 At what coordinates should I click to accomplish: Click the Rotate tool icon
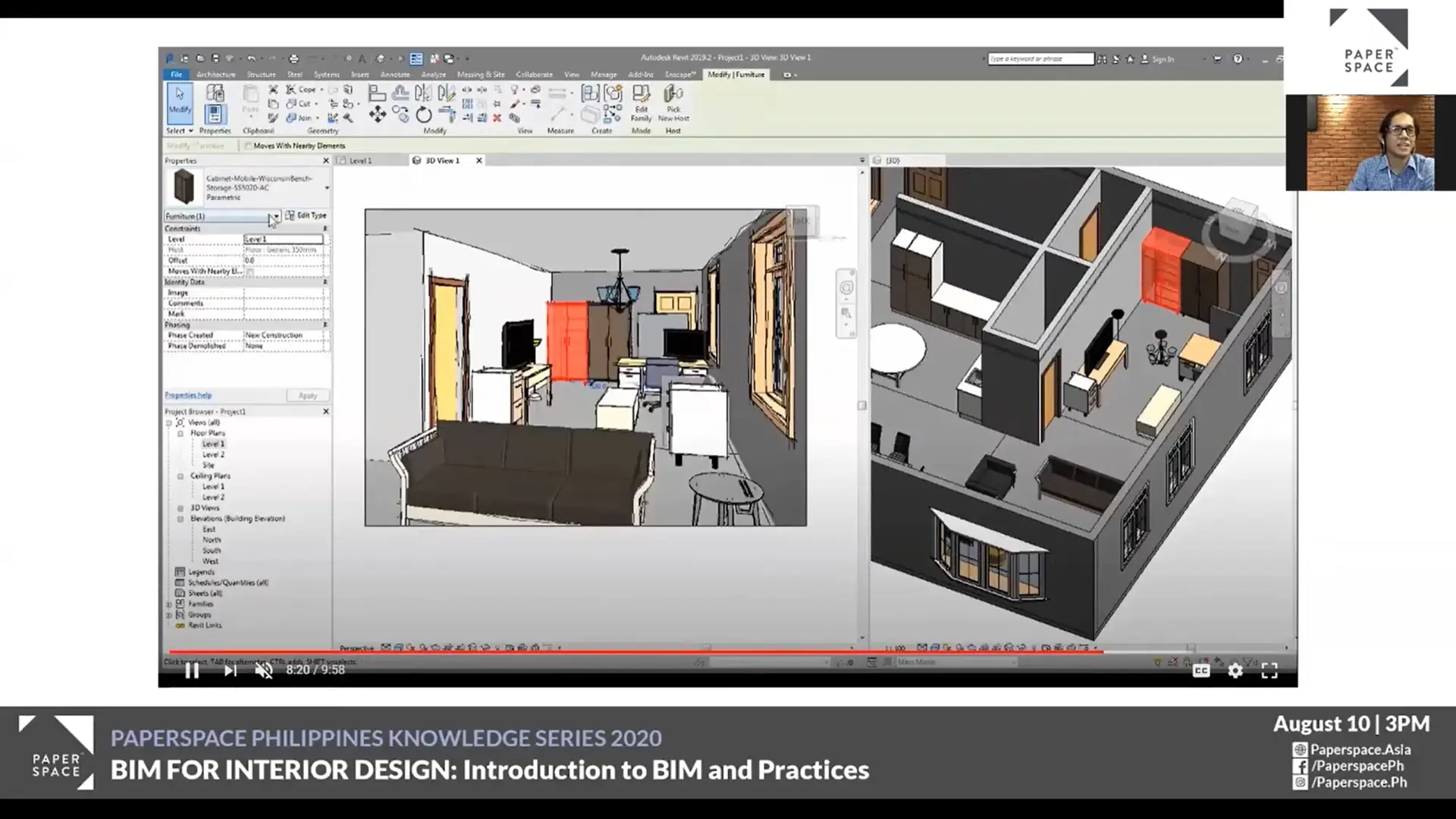click(x=423, y=115)
